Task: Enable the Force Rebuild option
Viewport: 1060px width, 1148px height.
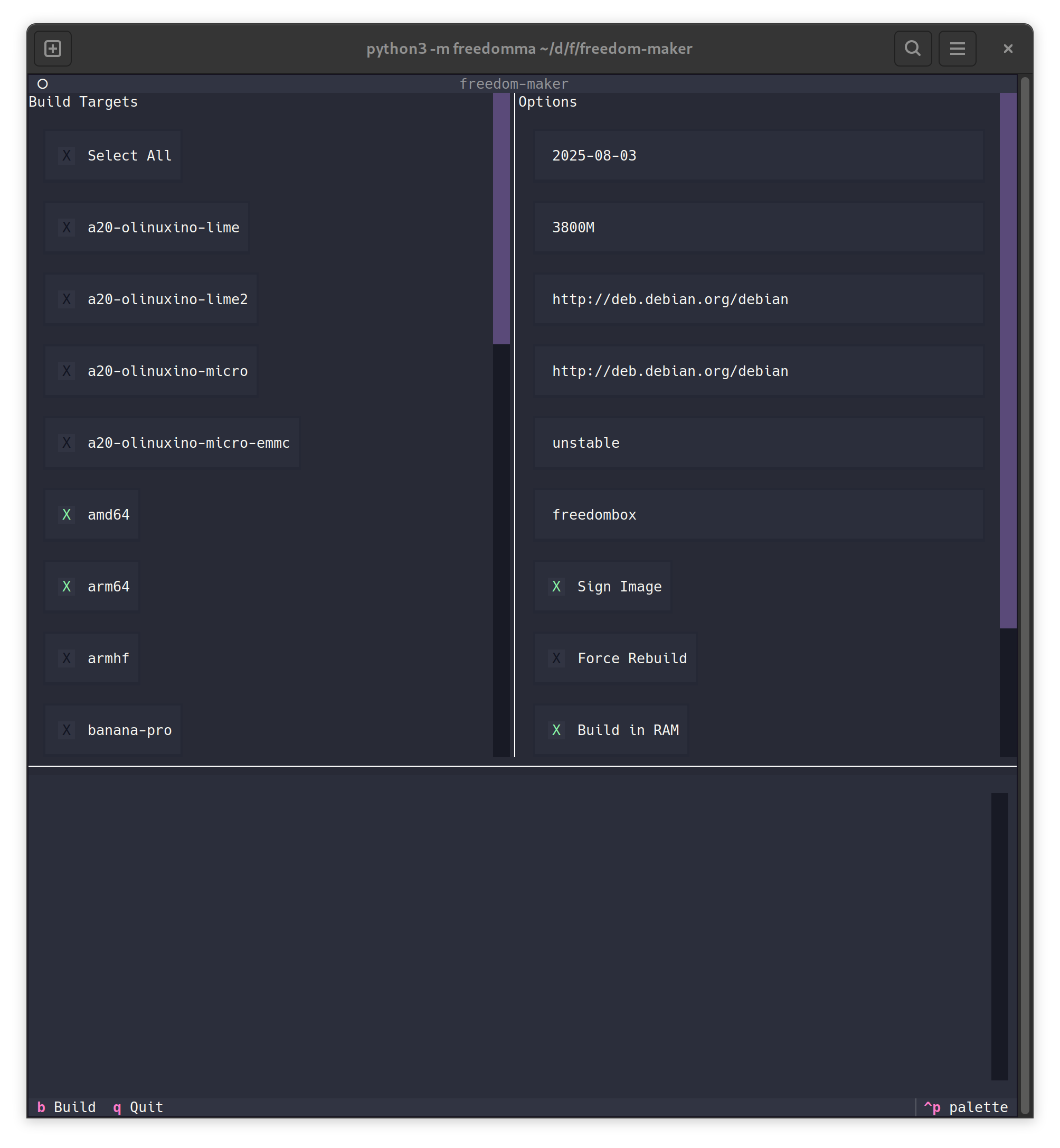Action: (x=616, y=658)
